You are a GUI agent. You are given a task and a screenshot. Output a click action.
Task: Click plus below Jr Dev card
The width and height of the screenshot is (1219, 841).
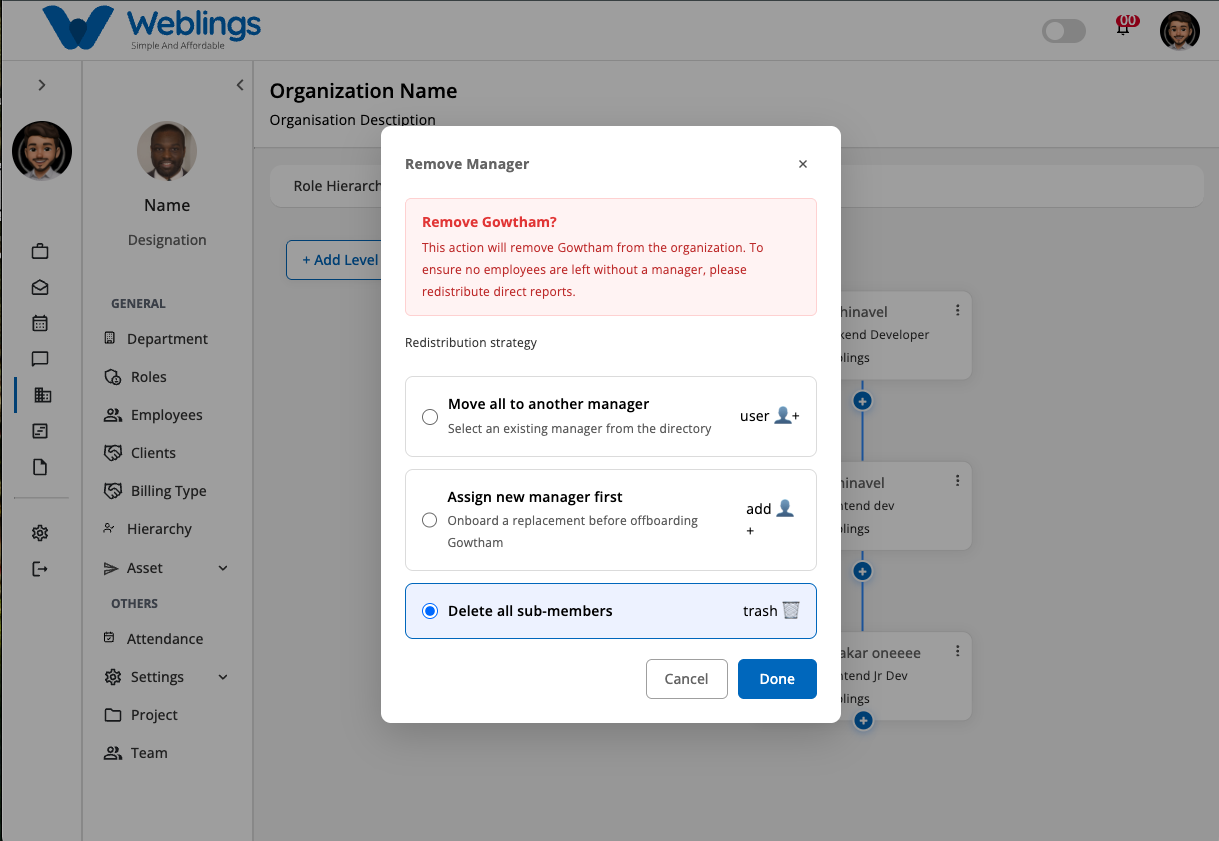coord(864,720)
